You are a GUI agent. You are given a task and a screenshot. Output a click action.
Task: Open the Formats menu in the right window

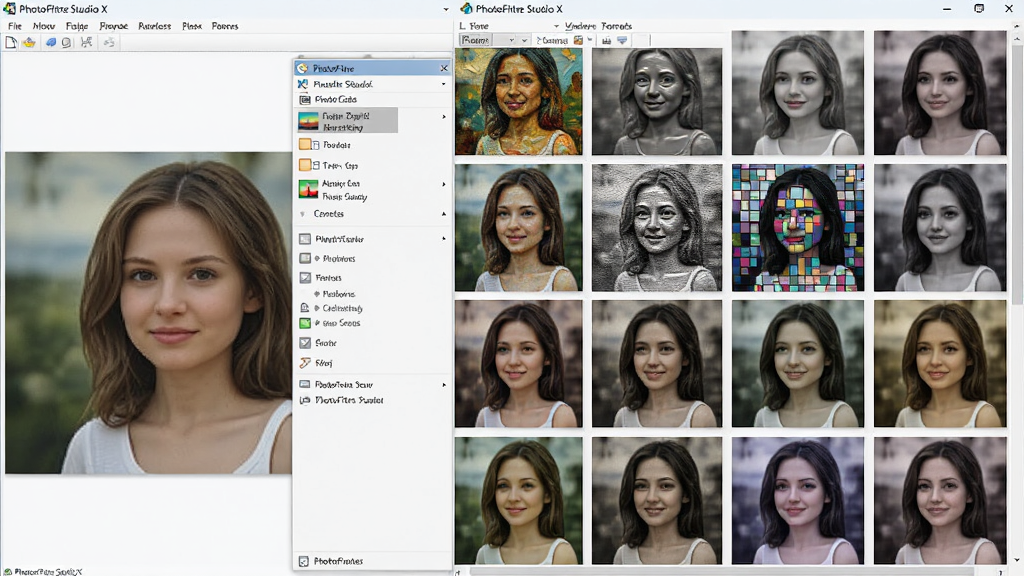pyautogui.click(x=616, y=26)
